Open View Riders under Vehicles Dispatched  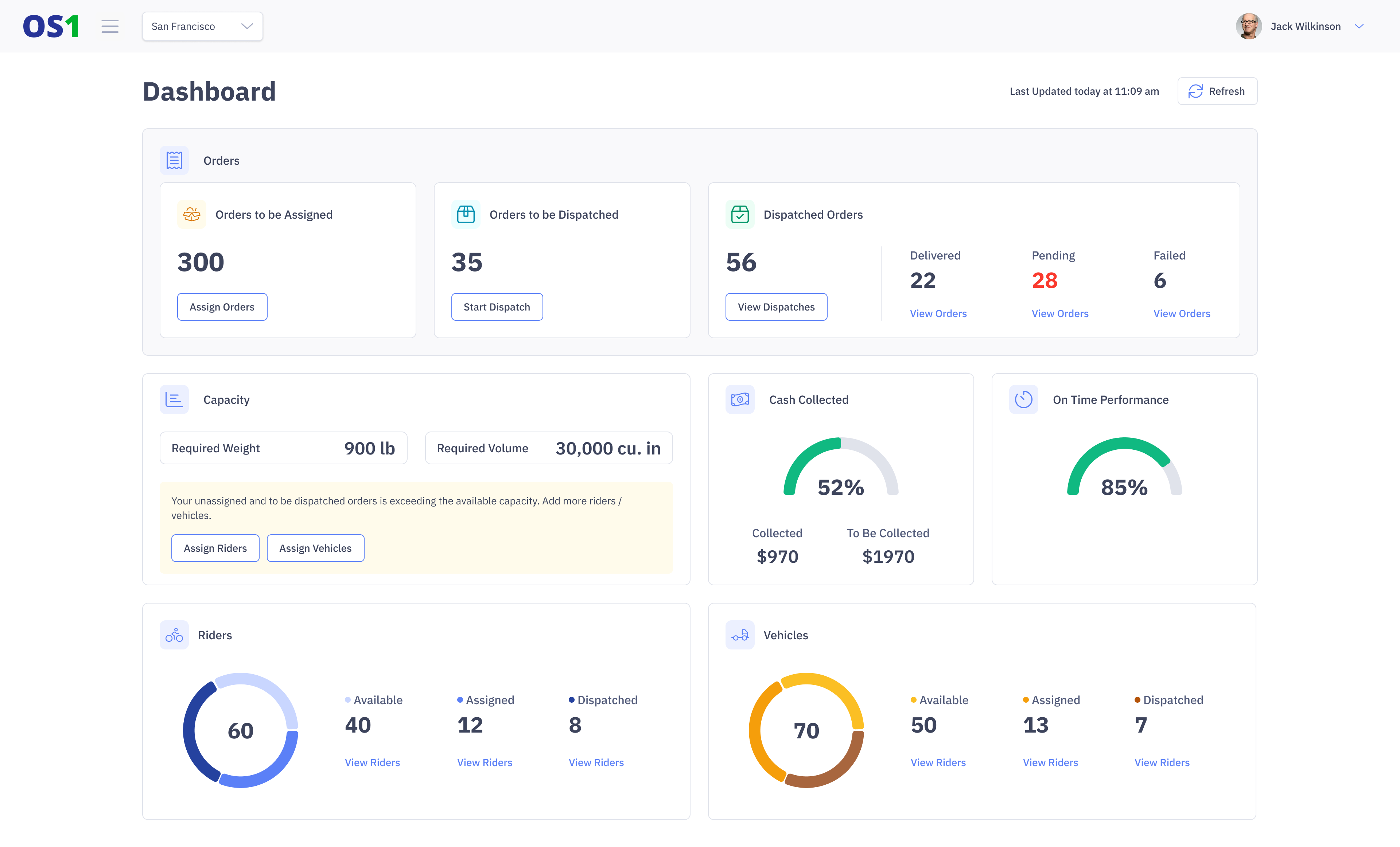pyautogui.click(x=1162, y=762)
